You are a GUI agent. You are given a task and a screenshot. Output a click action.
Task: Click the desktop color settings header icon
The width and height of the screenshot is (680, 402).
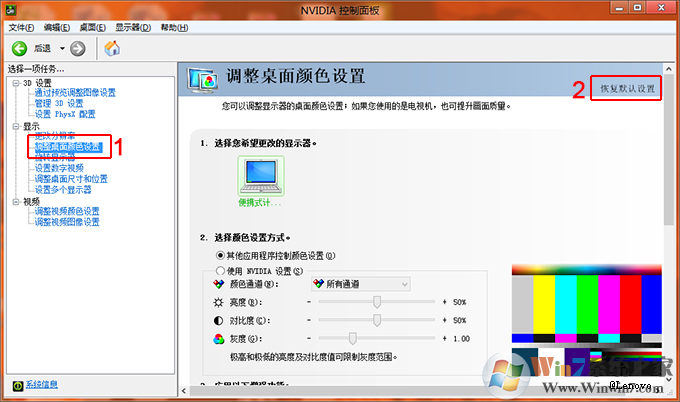(203, 81)
